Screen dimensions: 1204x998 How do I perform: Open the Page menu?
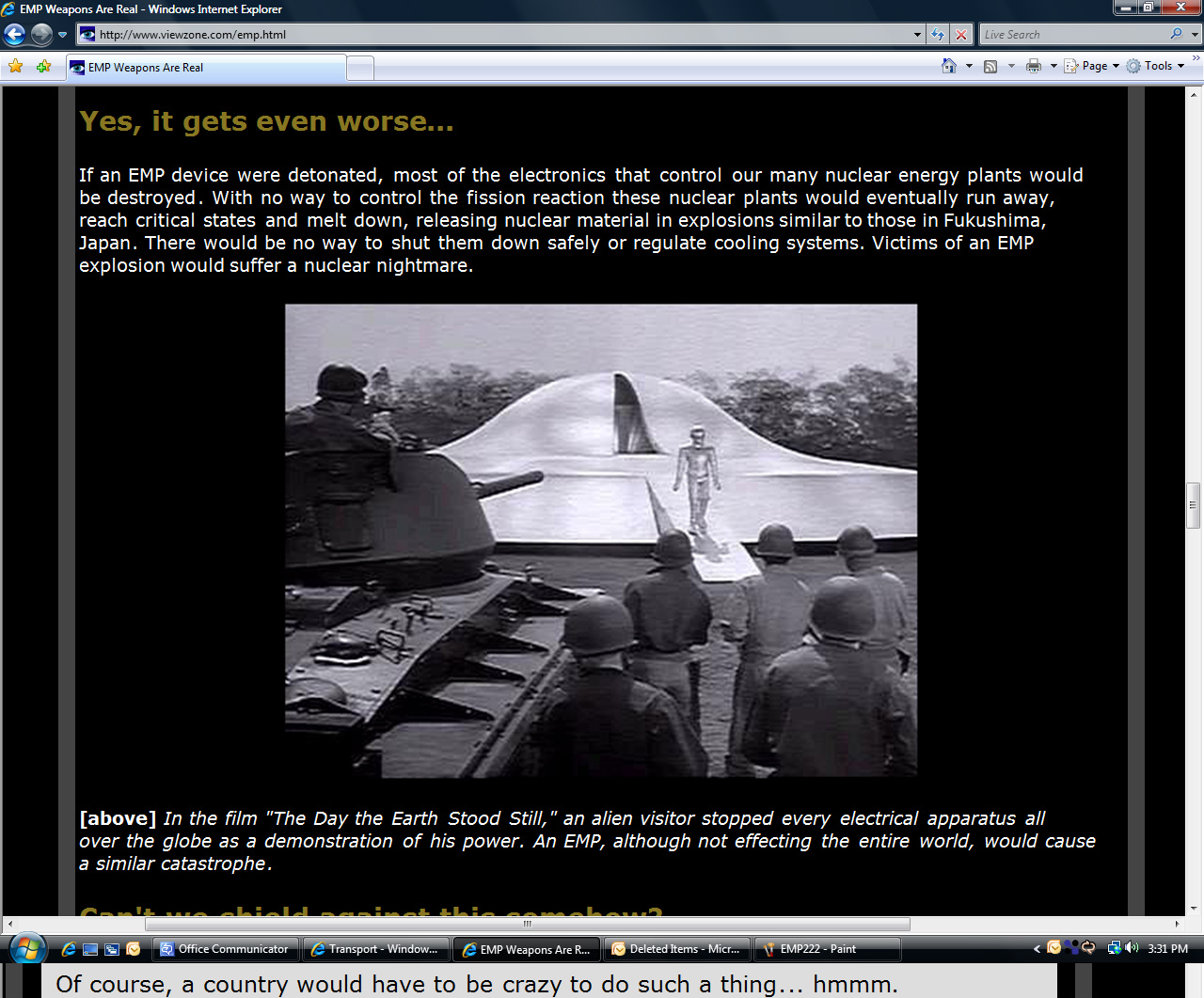[1092, 66]
